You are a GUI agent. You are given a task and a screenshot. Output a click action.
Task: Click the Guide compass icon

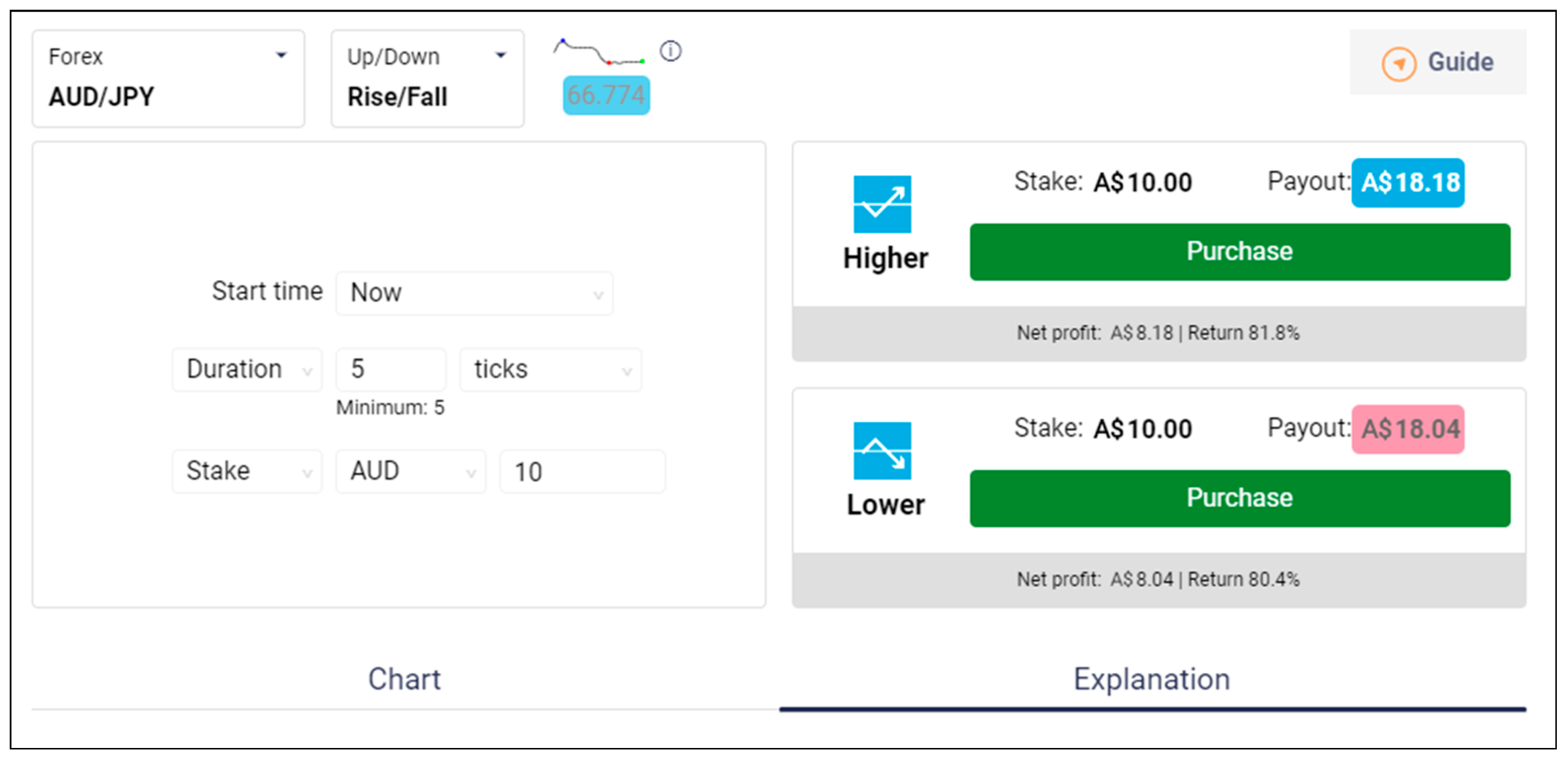[x=1398, y=63]
